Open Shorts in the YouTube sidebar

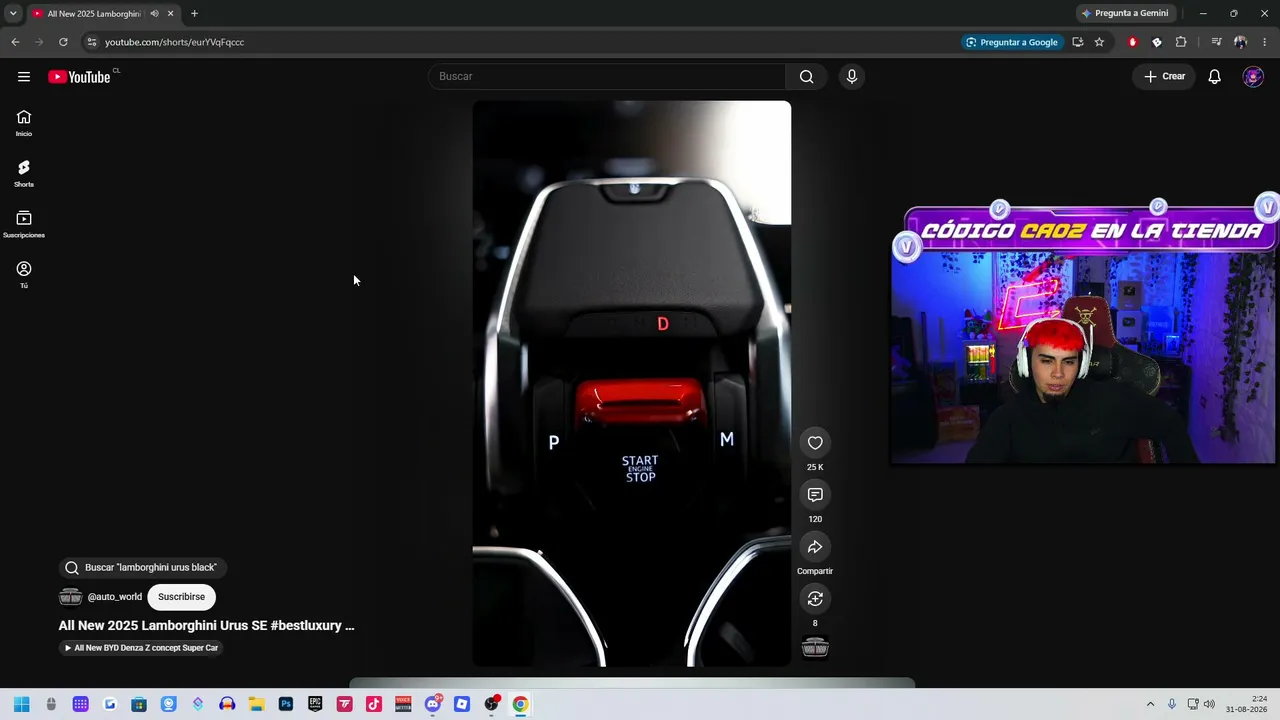pos(24,174)
